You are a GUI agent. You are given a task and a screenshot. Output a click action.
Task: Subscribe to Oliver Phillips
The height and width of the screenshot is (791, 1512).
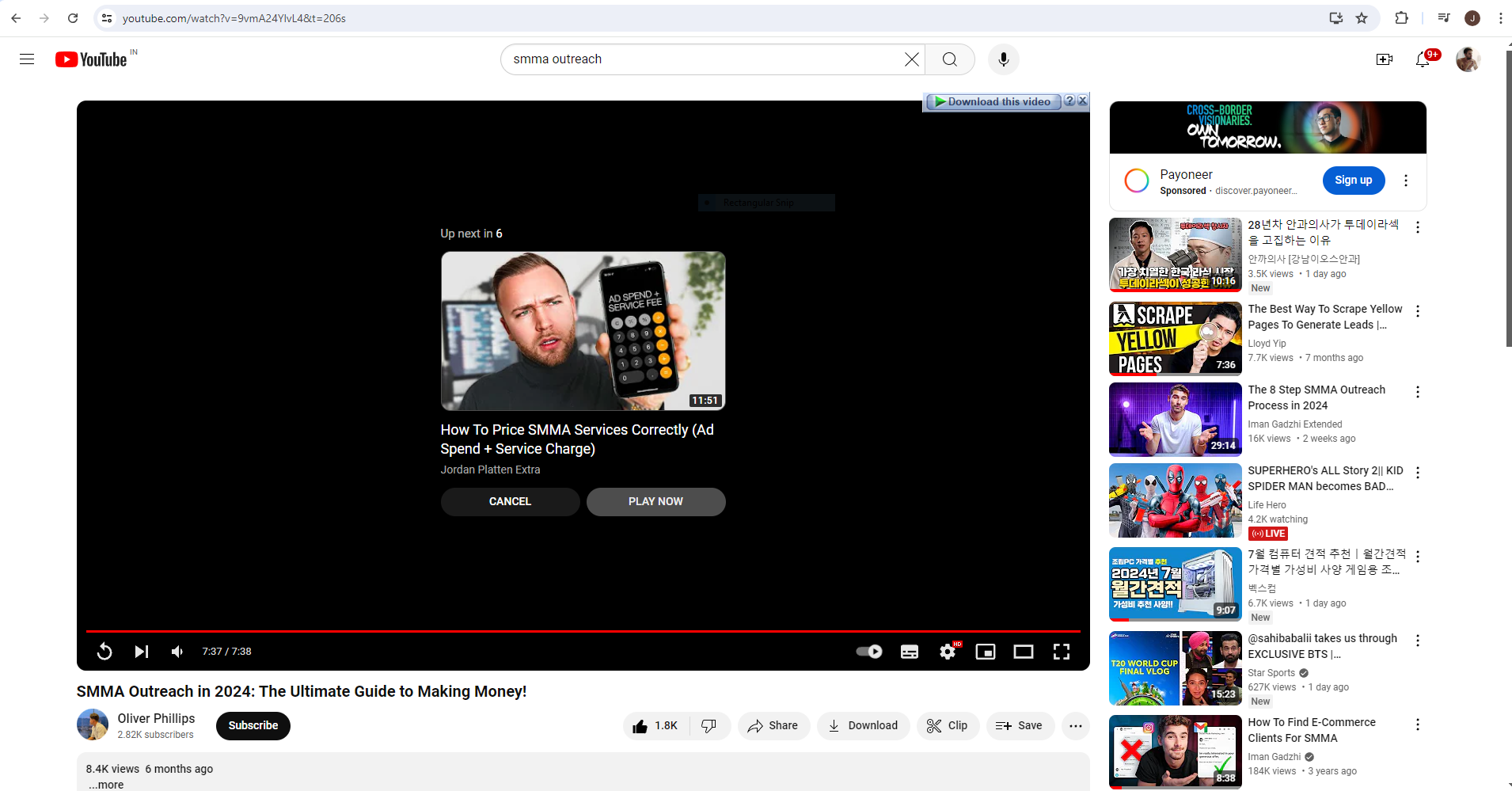(x=253, y=726)
